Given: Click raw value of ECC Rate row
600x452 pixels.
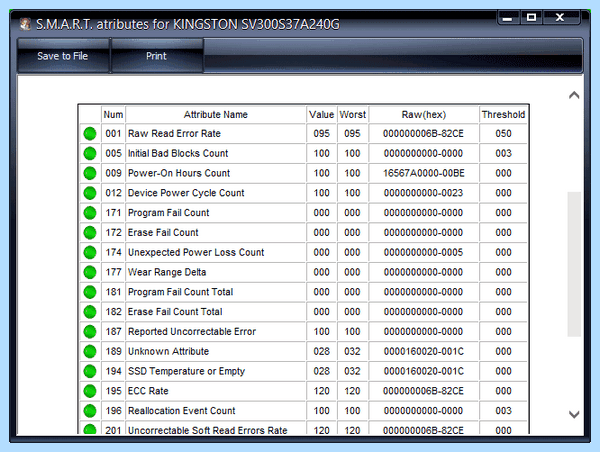Looking at the screenshot, I should point(424,391).
